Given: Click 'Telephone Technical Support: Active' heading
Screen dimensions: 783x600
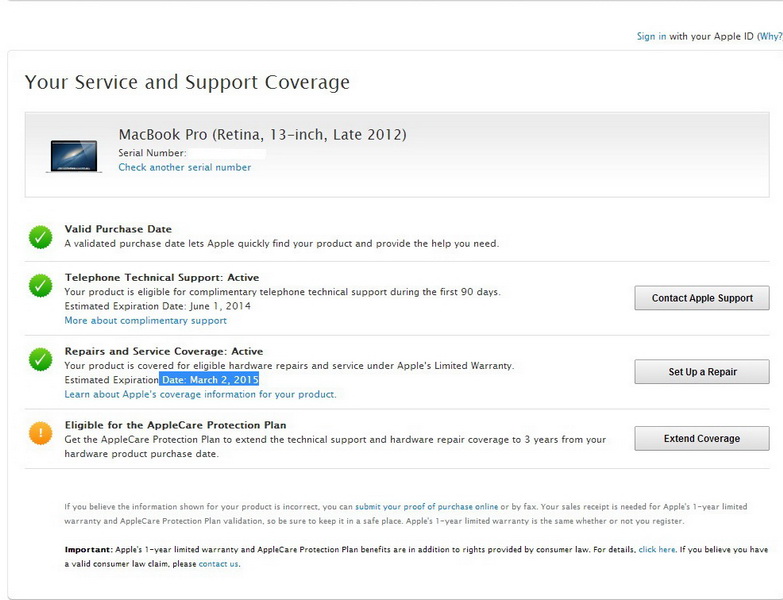Looking at the screenshot, I should 162,278.
